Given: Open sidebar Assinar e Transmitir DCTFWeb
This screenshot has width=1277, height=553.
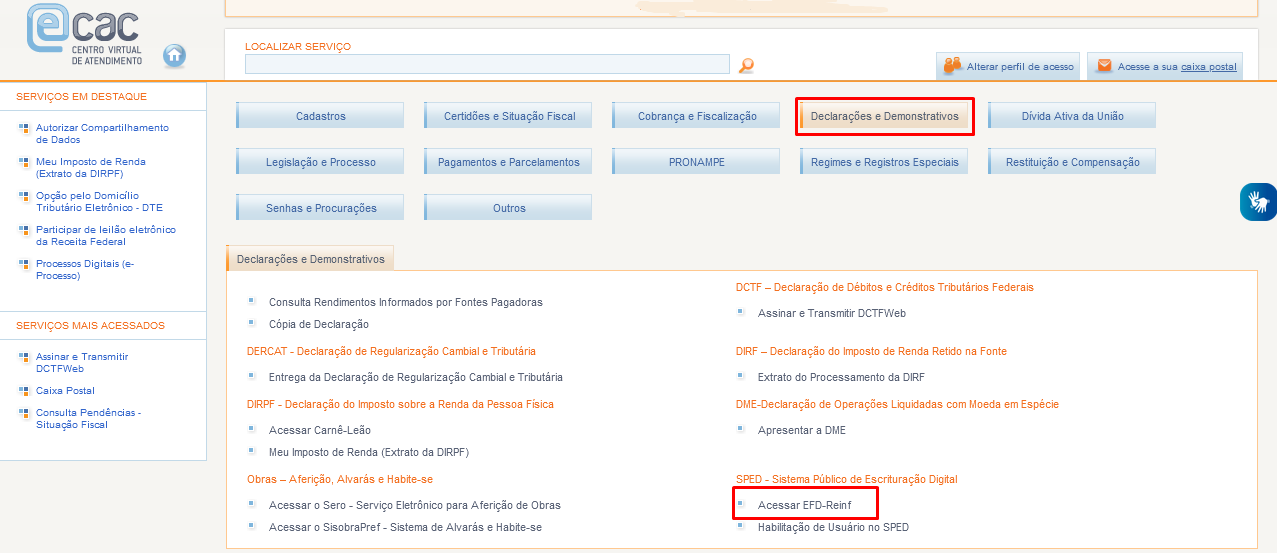Looking at the screenshot, I should (x=82, y=363).
